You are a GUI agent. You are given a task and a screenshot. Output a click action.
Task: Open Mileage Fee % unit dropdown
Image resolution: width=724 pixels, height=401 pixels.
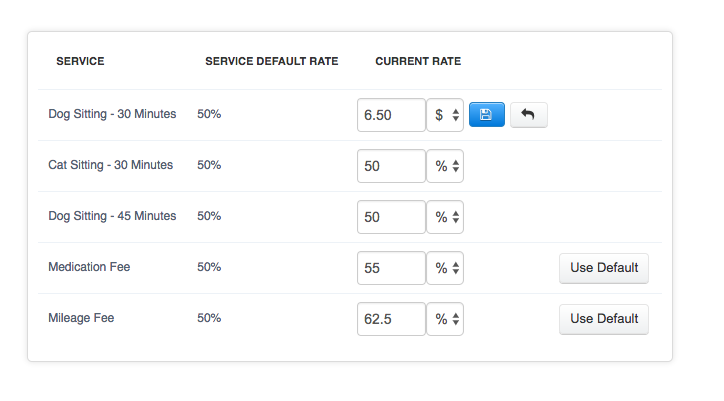click(x=445, y=319)
